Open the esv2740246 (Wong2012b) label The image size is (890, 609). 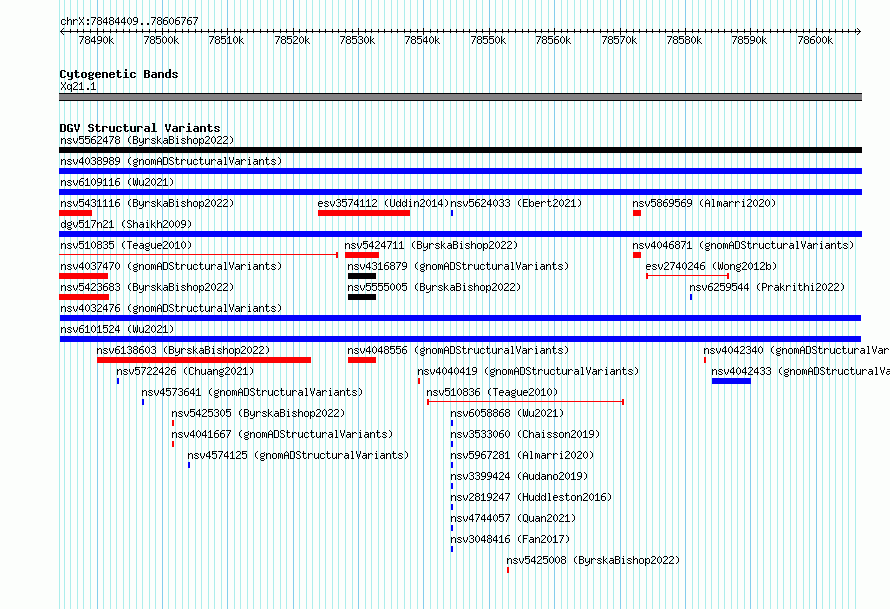point(711,266)
